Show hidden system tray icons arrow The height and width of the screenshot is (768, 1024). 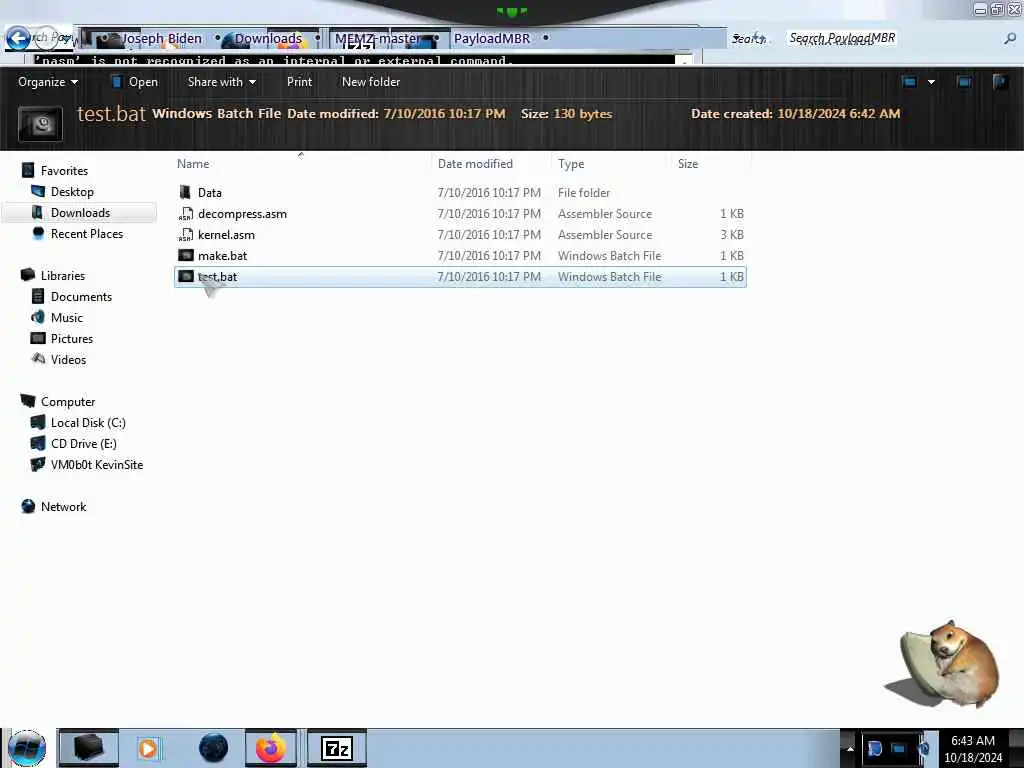point(850,748)
